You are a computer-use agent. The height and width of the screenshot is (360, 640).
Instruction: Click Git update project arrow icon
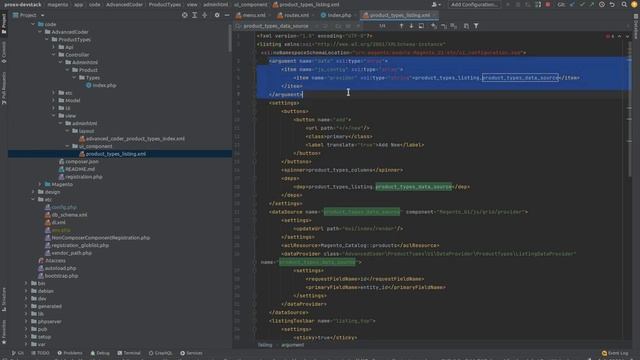pos(572,4)
